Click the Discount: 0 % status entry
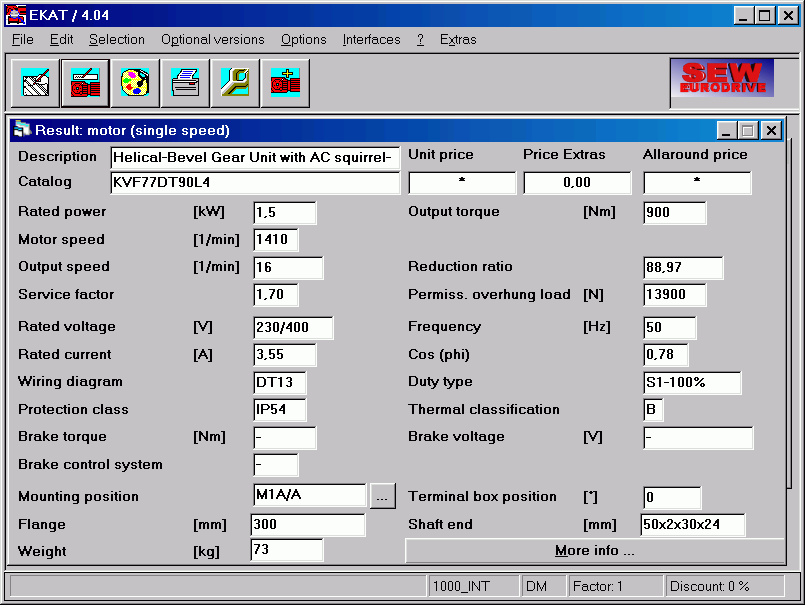 tap(725, 586)
